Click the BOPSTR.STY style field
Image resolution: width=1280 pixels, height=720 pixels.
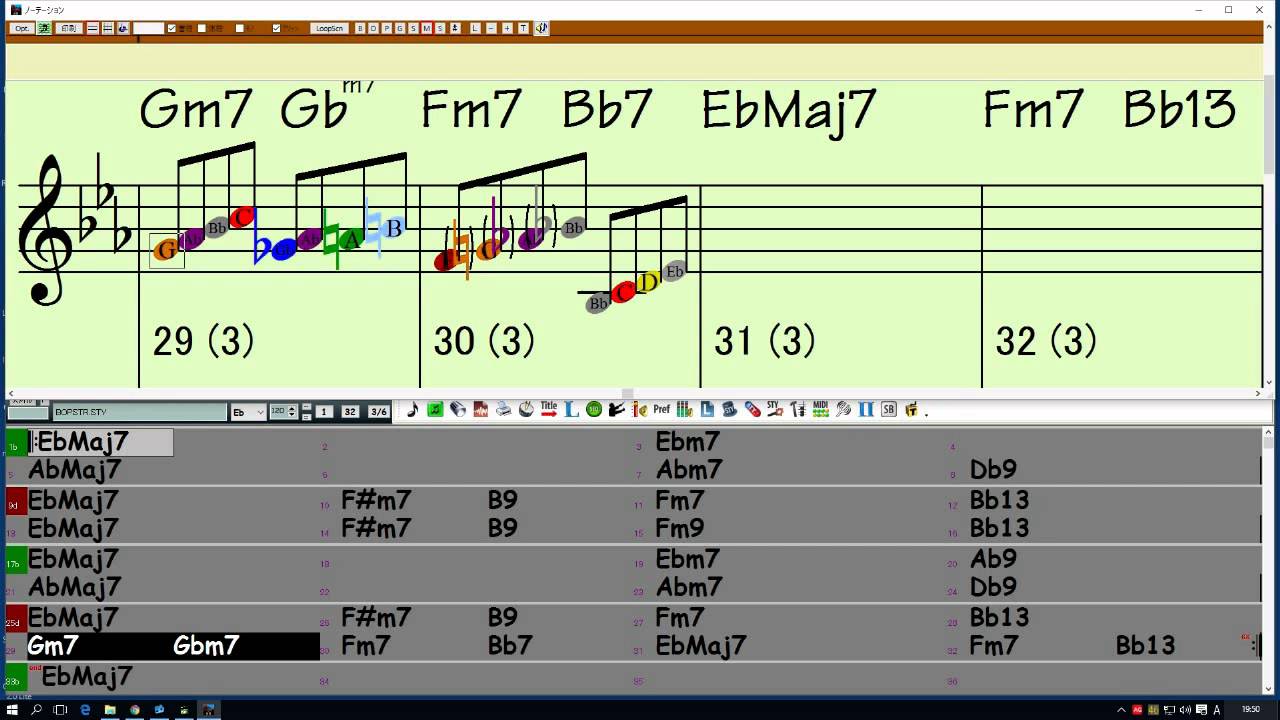pos(140,412)
